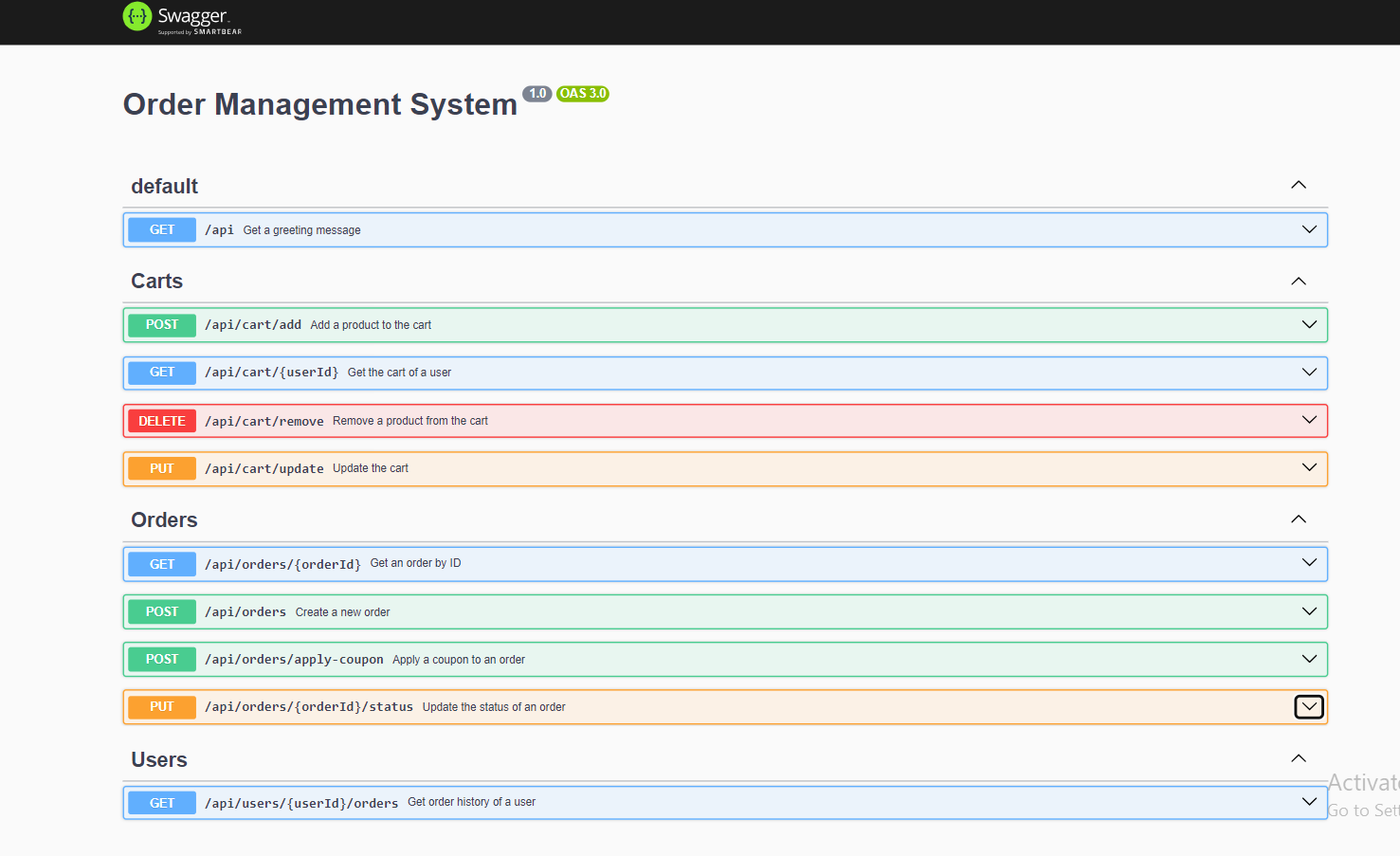Viewport: 1400px width, 856px height.
Task: Click 'Update the status of an order'
Action: (494, 707)
